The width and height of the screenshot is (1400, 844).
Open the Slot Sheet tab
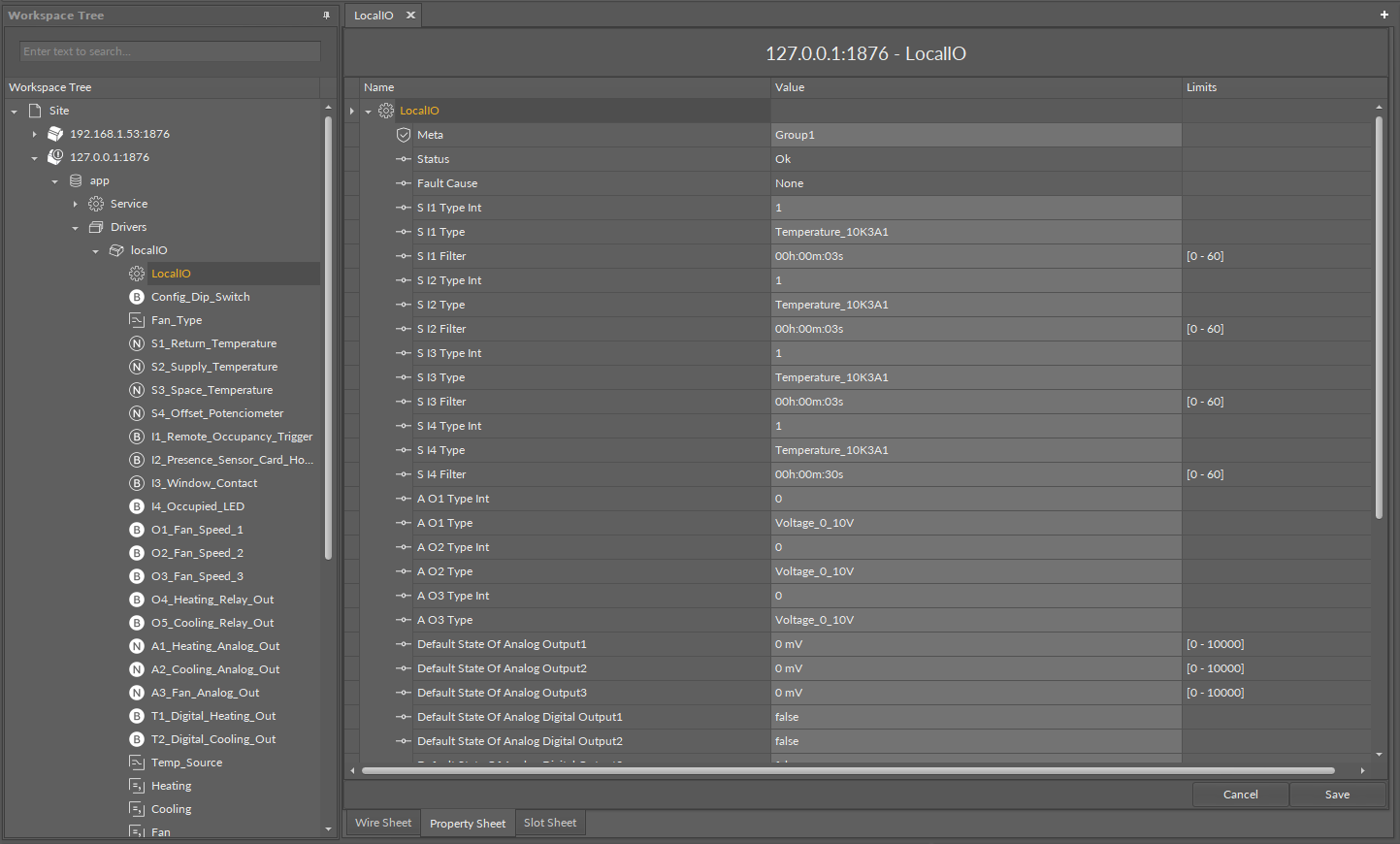coord(549,823)
